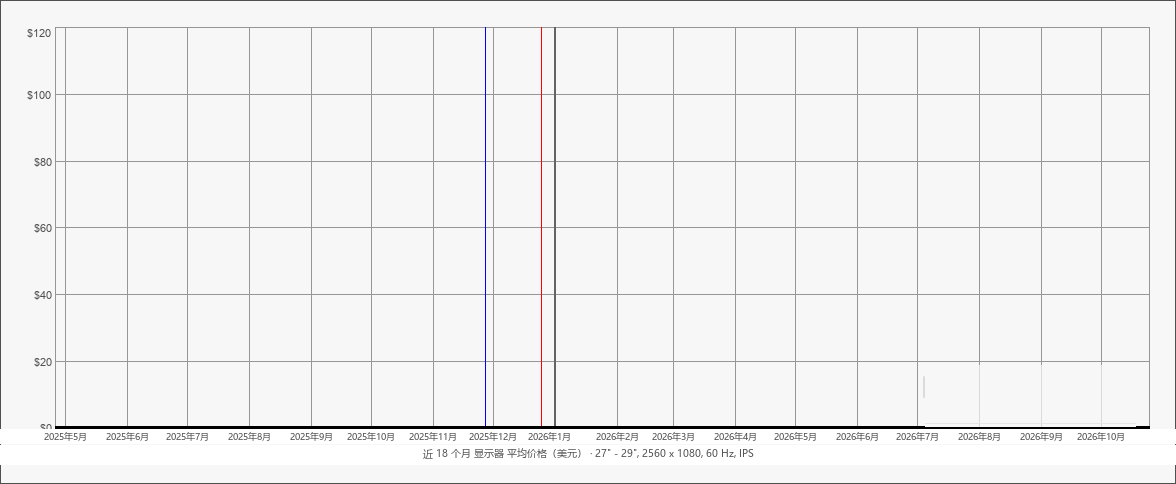1176x484 pixels.
Task: Click the blue vertical marker line
Action: [x=485, y=227]
